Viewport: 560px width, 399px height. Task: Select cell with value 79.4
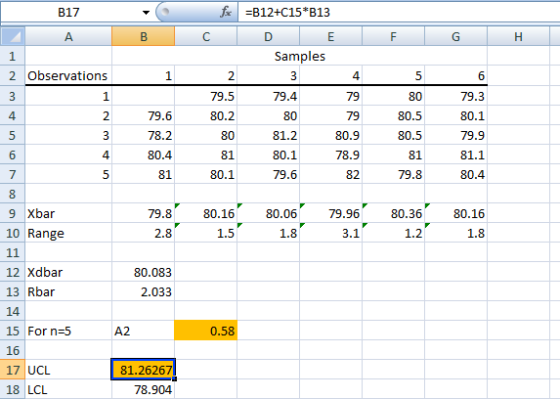tap(268, 96)
